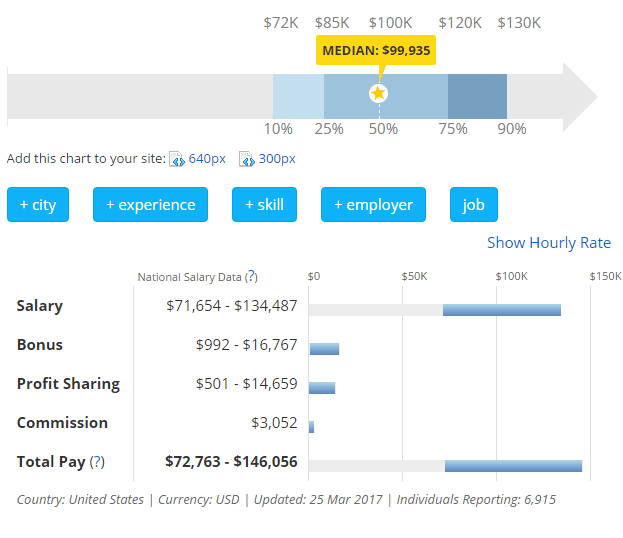Select the yellow MEDIAN: $99,935 label
Viewport: 623px width, 538px height.
[x=377, y=50]
